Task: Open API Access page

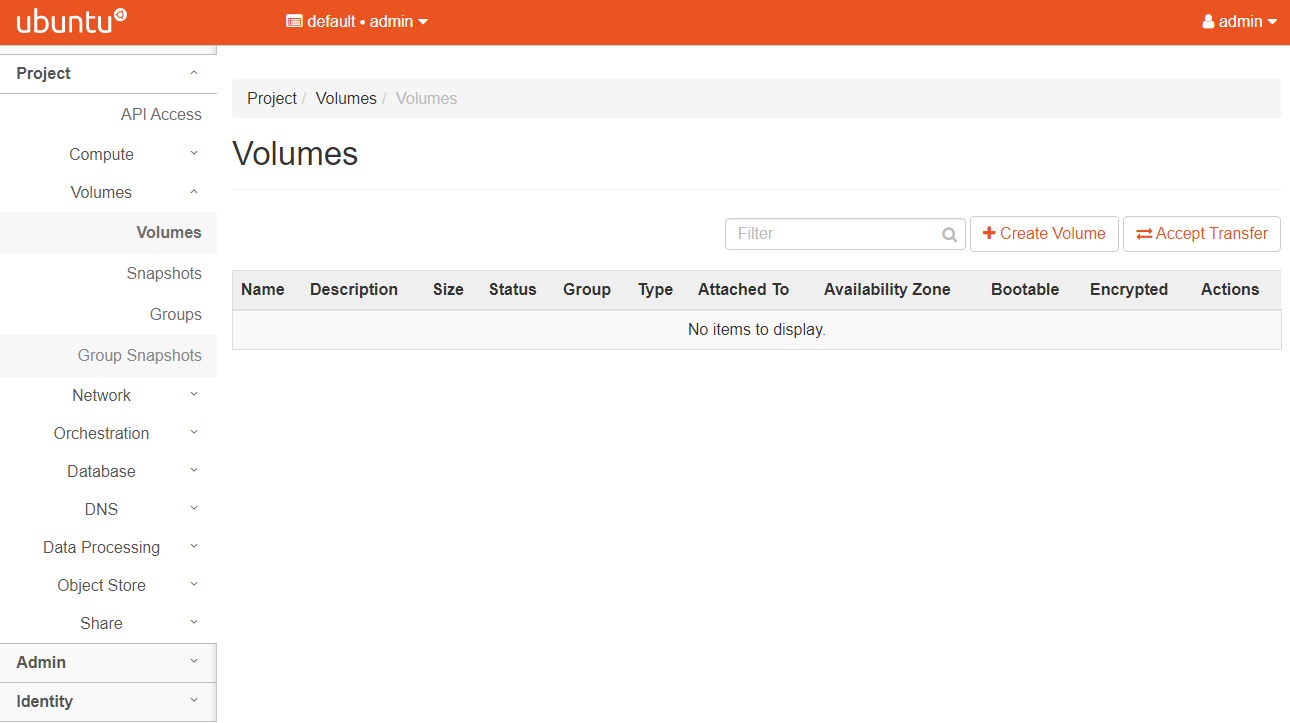Action: coord(161,114)
